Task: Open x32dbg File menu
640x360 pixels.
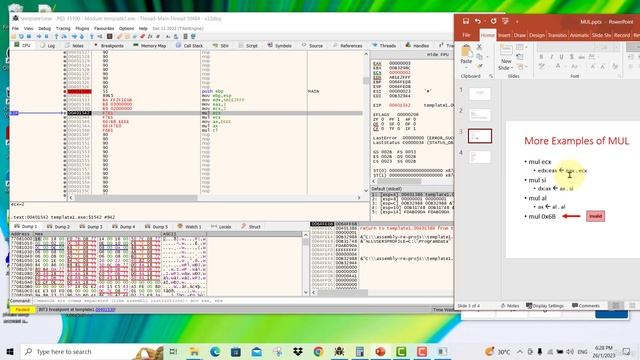Action: [15, 29]
